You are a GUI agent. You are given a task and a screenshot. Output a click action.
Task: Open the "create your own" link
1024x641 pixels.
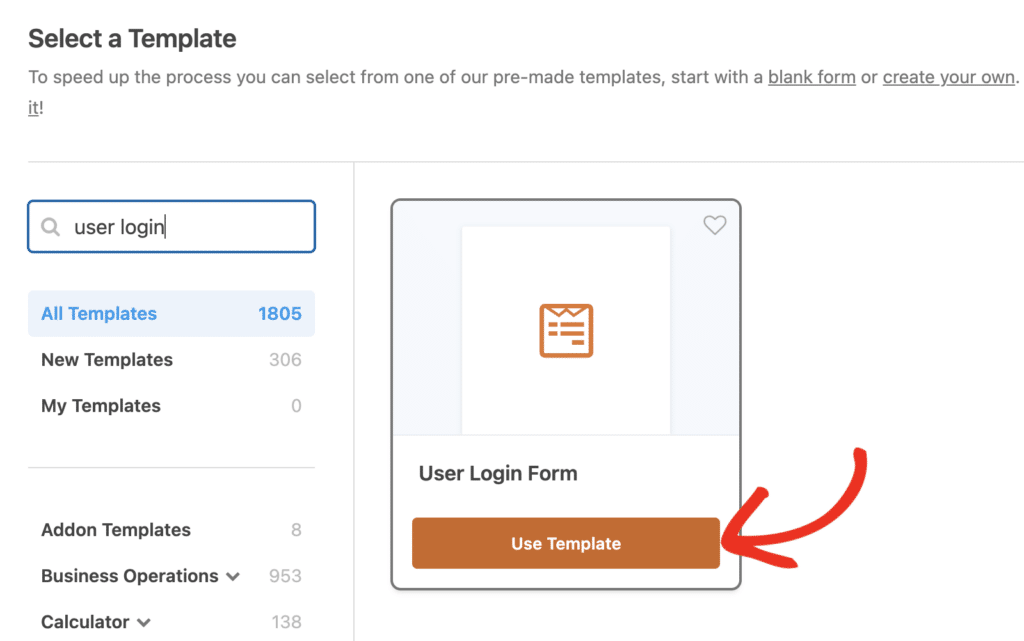click(x=948, y=77)
